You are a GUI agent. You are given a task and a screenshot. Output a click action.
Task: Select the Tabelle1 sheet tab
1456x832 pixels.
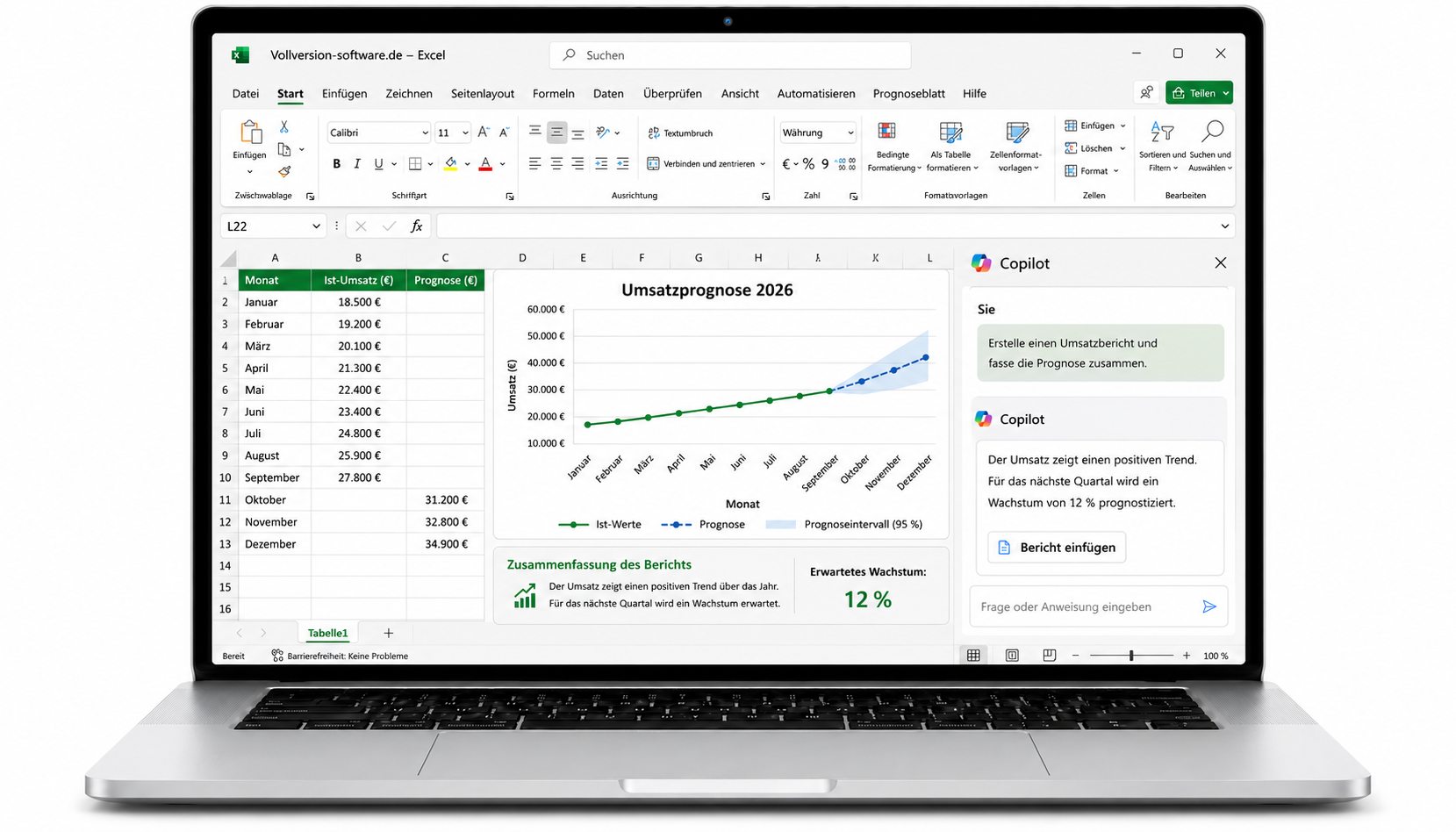[327, 633]
